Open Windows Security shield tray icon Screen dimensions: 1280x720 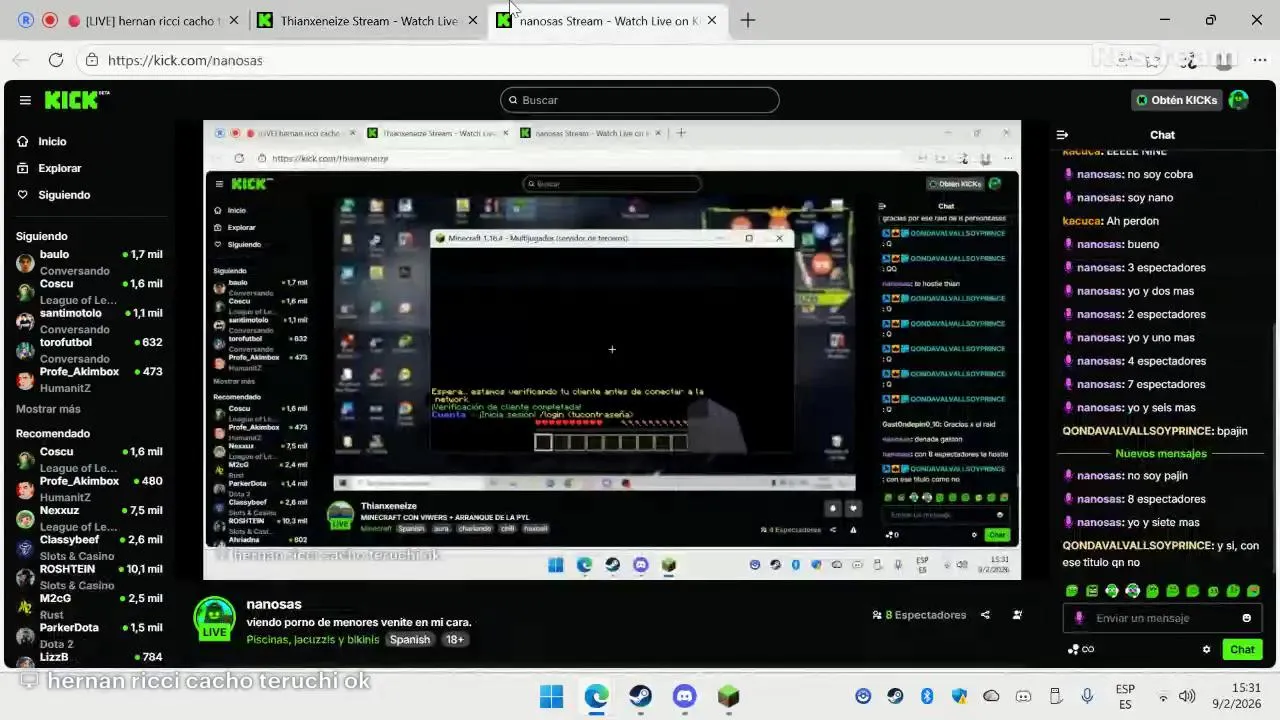tap(959, 696)
